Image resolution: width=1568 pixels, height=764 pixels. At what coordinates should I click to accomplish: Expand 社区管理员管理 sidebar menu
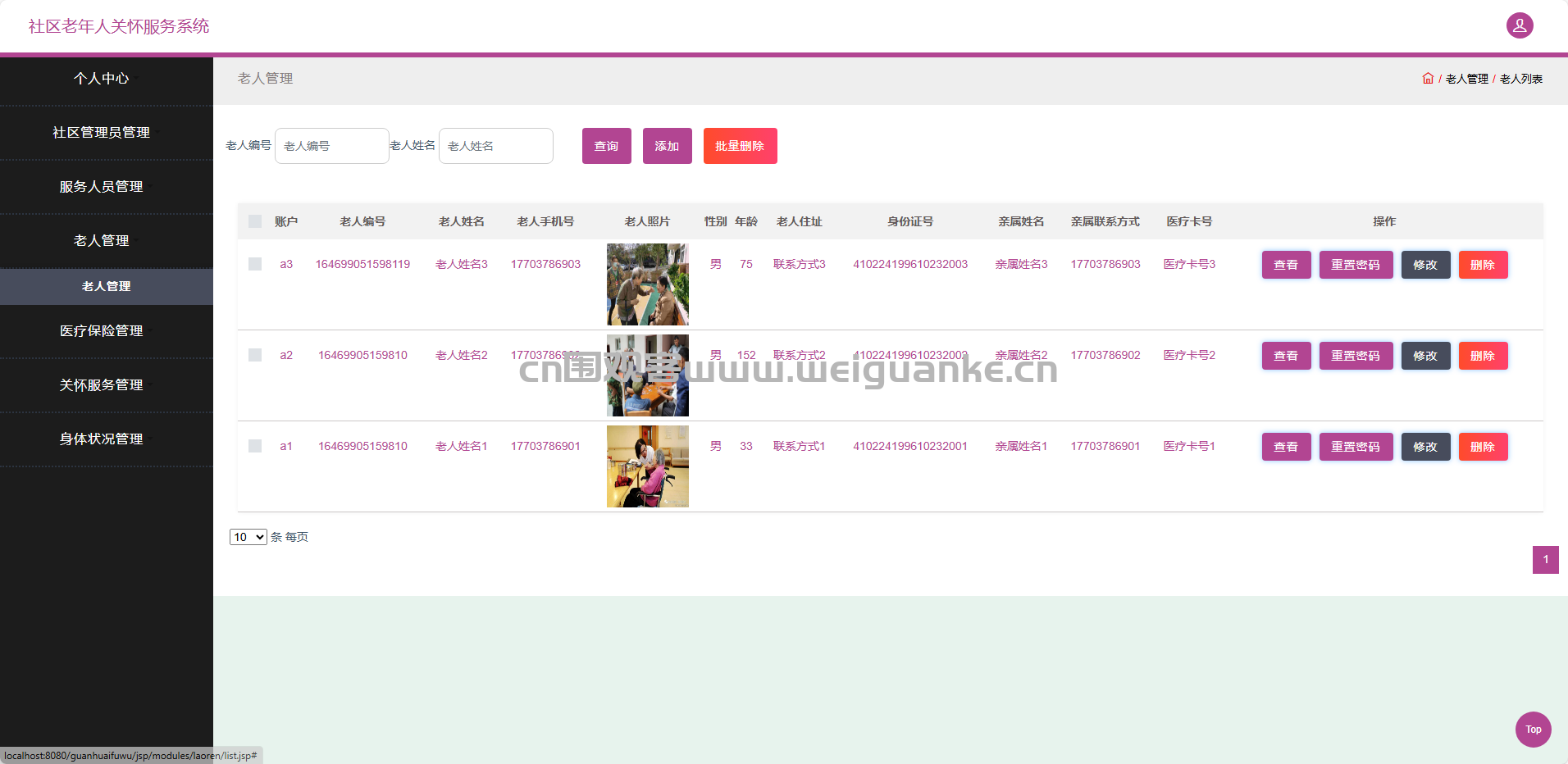click(107, 133)
